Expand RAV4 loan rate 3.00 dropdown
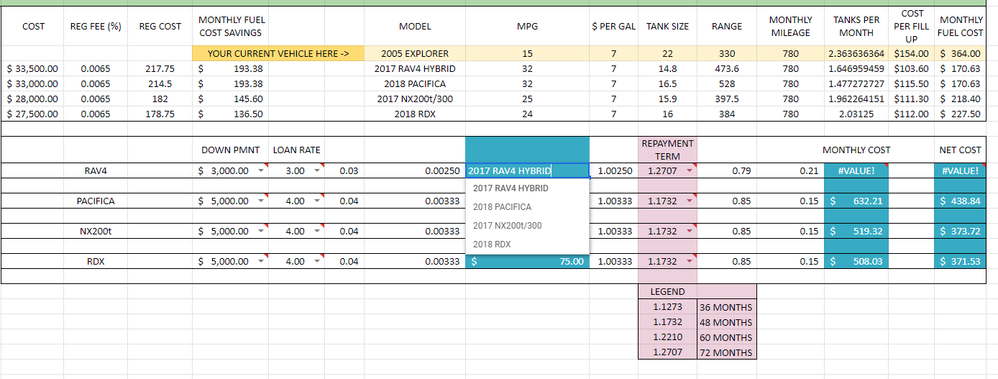Viewport: 998px width, 379px height. pyautogui.click(x=316, y=171)
